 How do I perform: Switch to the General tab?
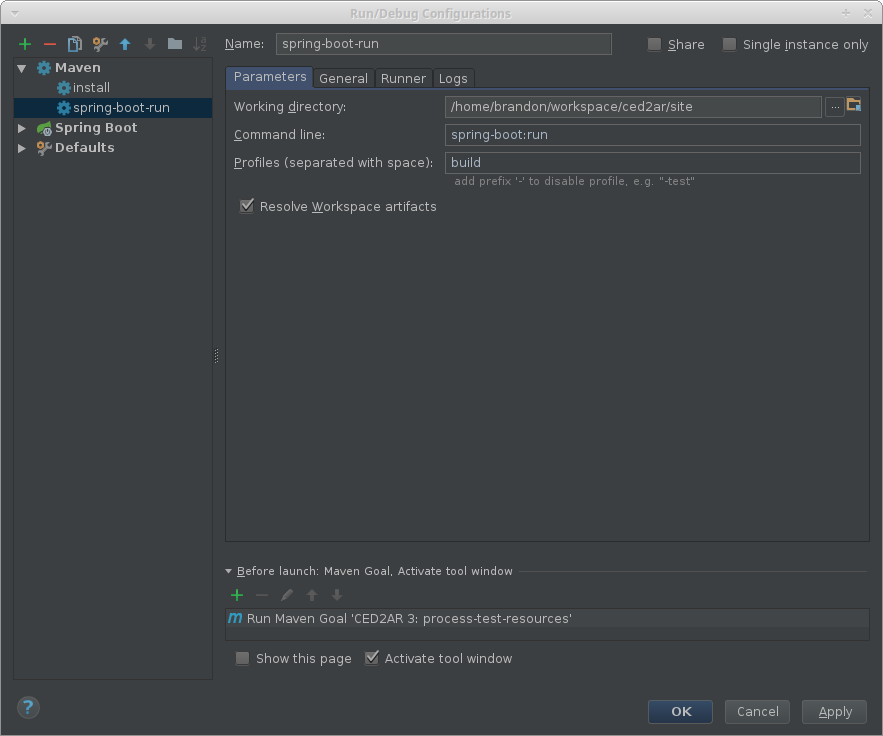[x=343, y=79]
